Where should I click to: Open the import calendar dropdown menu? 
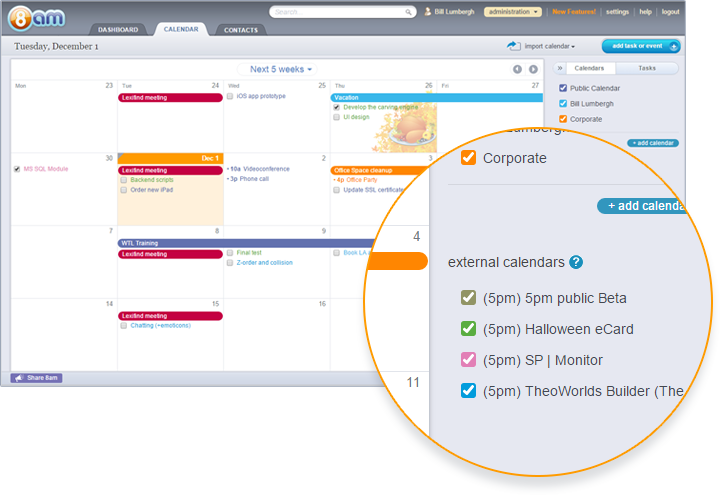[552, 46]
